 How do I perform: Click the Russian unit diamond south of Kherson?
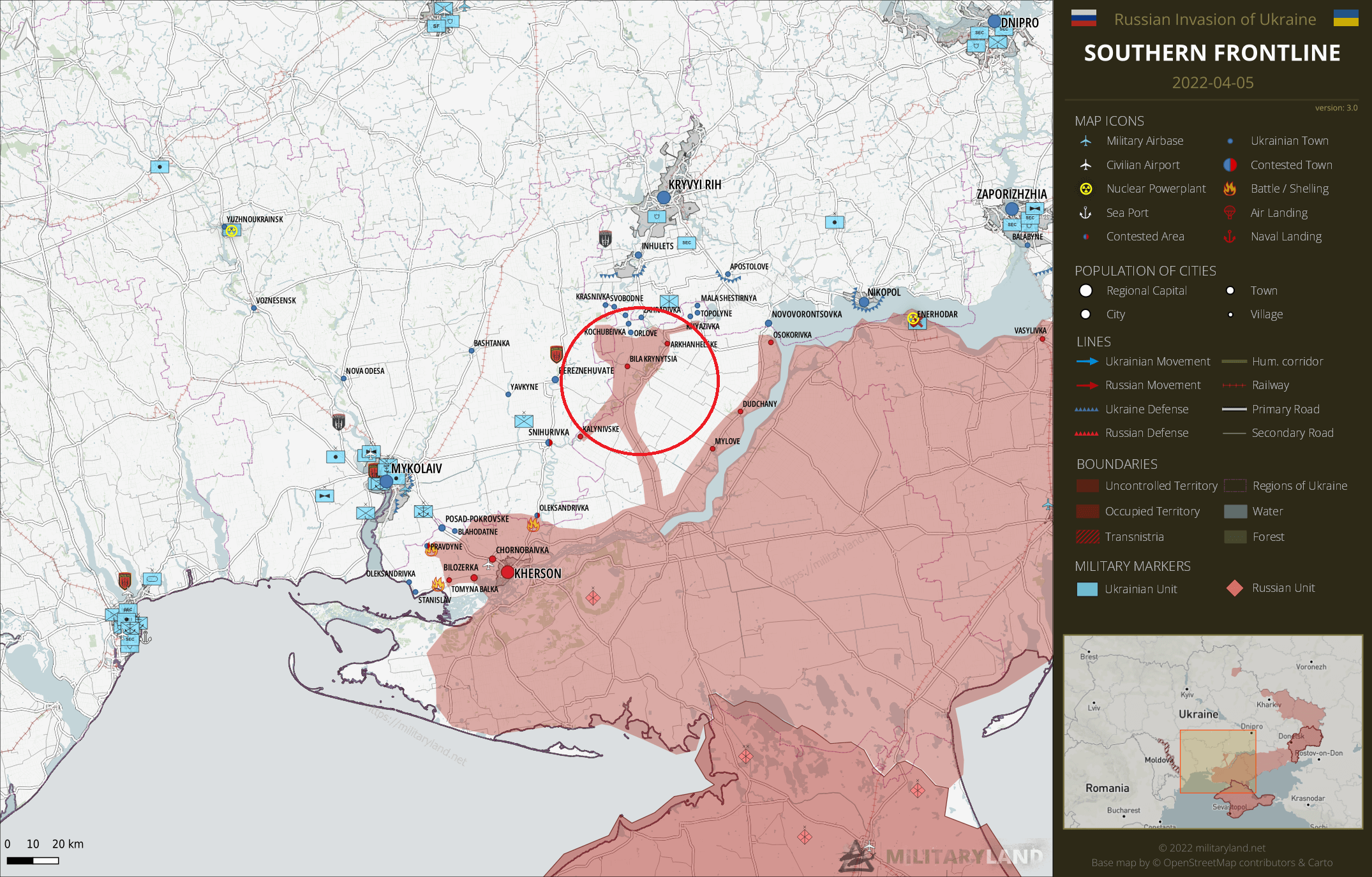click(x=593, y=598)
